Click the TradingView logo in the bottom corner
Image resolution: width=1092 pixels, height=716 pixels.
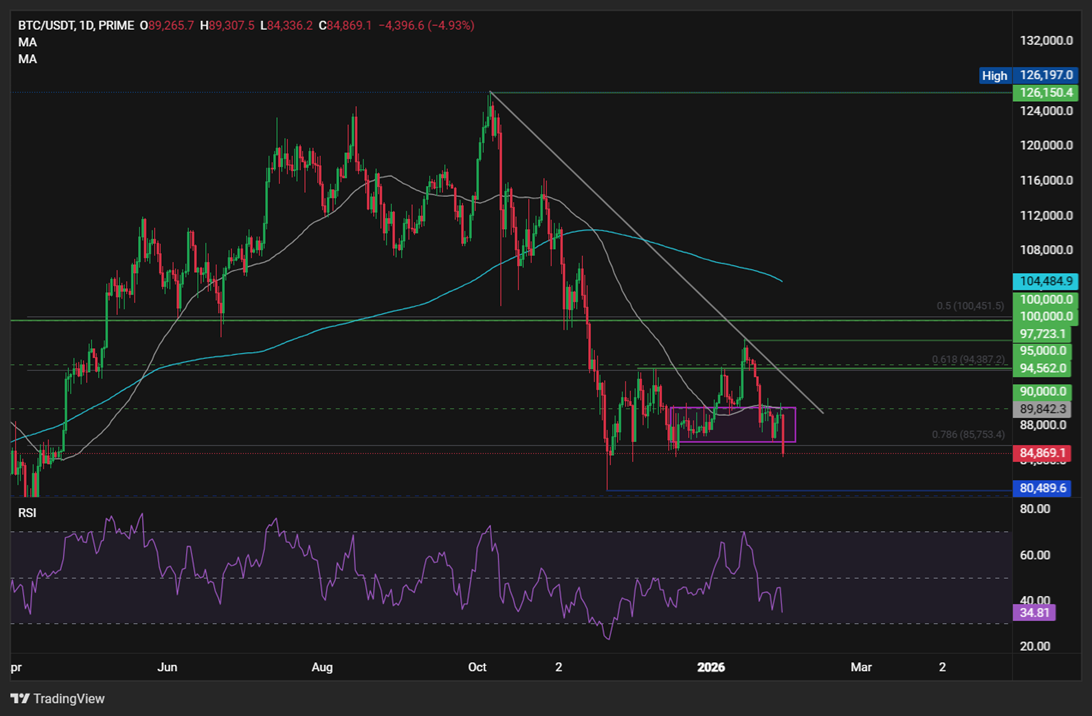(x=47, y=698)
